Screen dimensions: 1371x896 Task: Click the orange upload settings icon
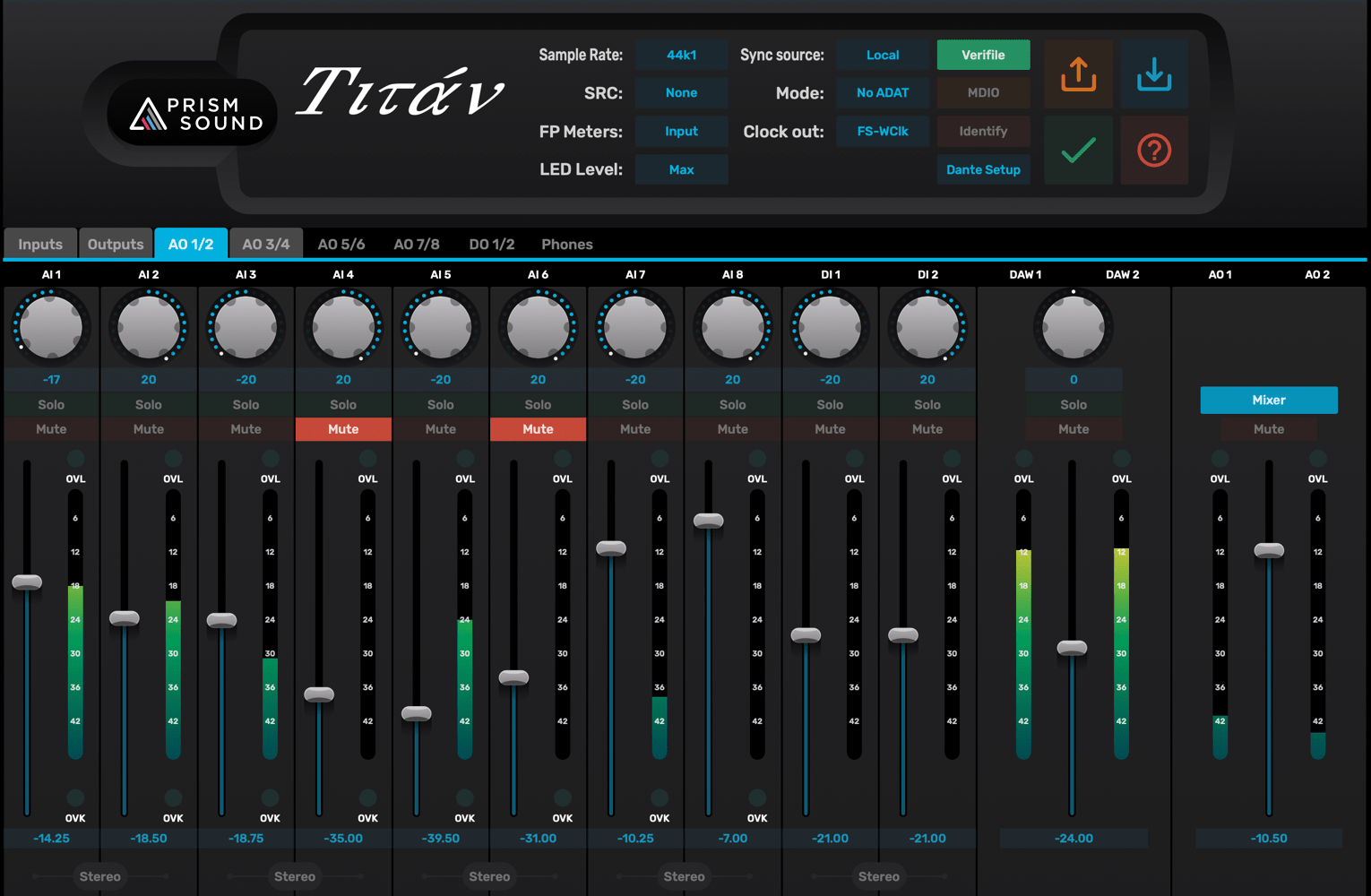click(1078, 74)
